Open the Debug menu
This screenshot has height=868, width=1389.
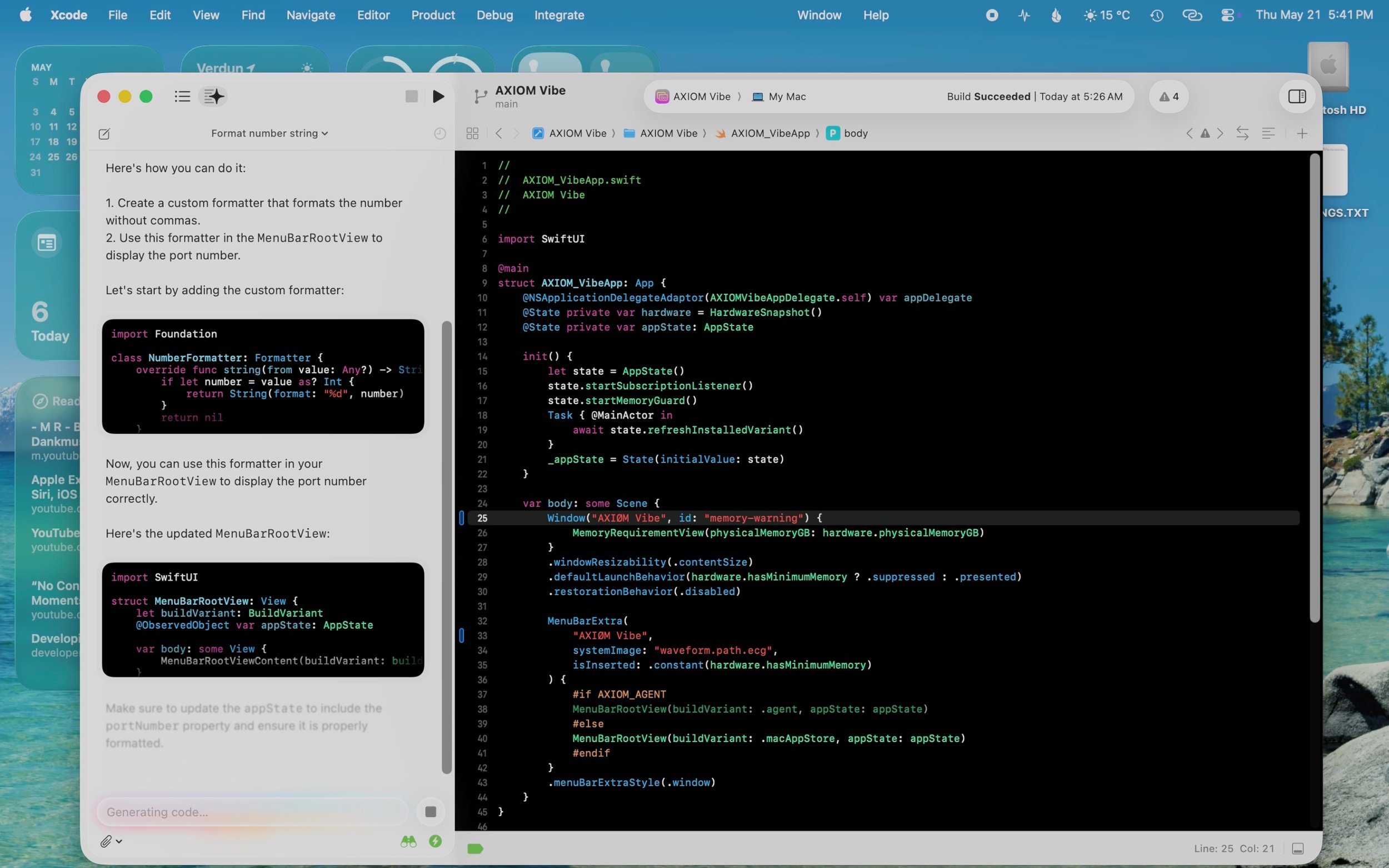494,15
